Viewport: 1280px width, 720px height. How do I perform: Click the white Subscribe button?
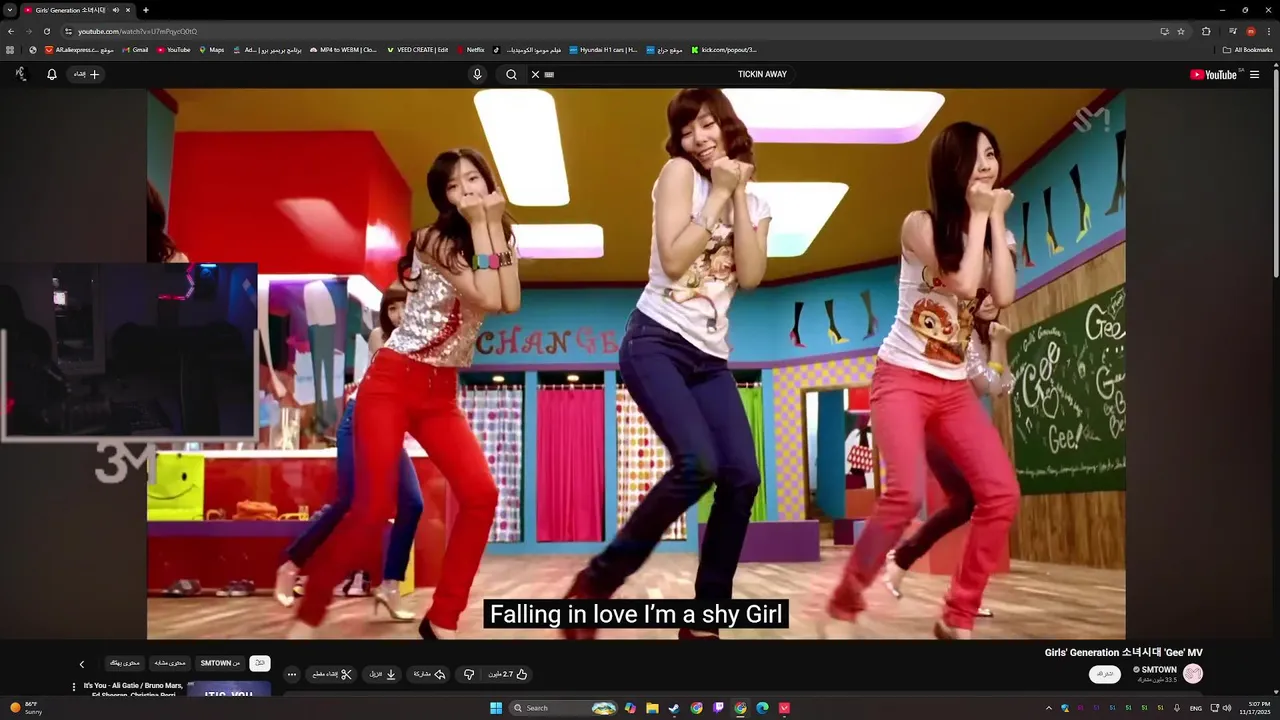click(1105, 674)
